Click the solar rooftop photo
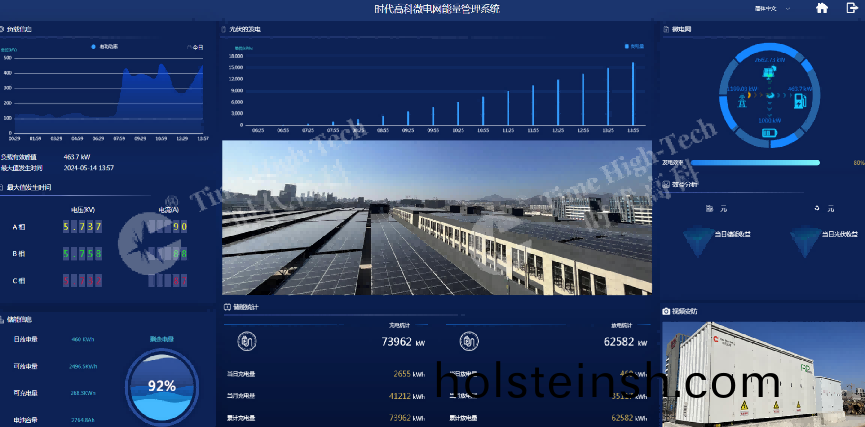The image size is (865, 427). (x=436, y=217)
